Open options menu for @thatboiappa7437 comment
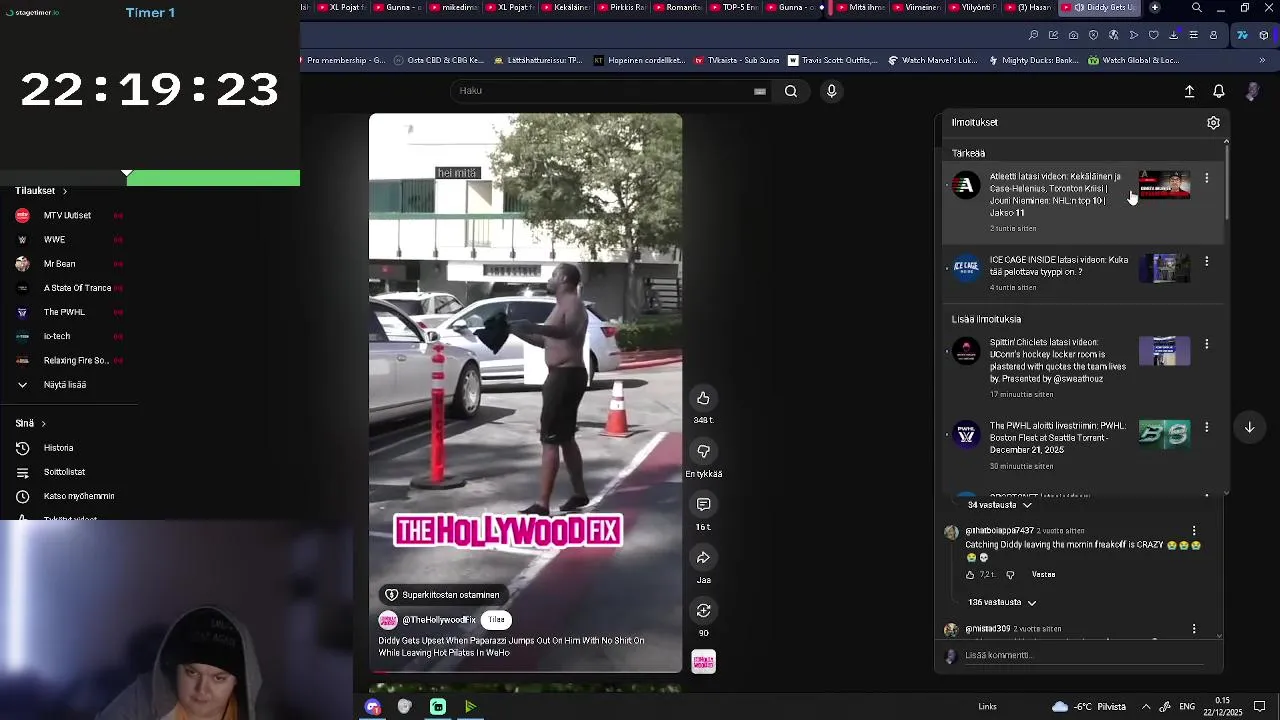 pyautogui.click(x=1194, y=531)
